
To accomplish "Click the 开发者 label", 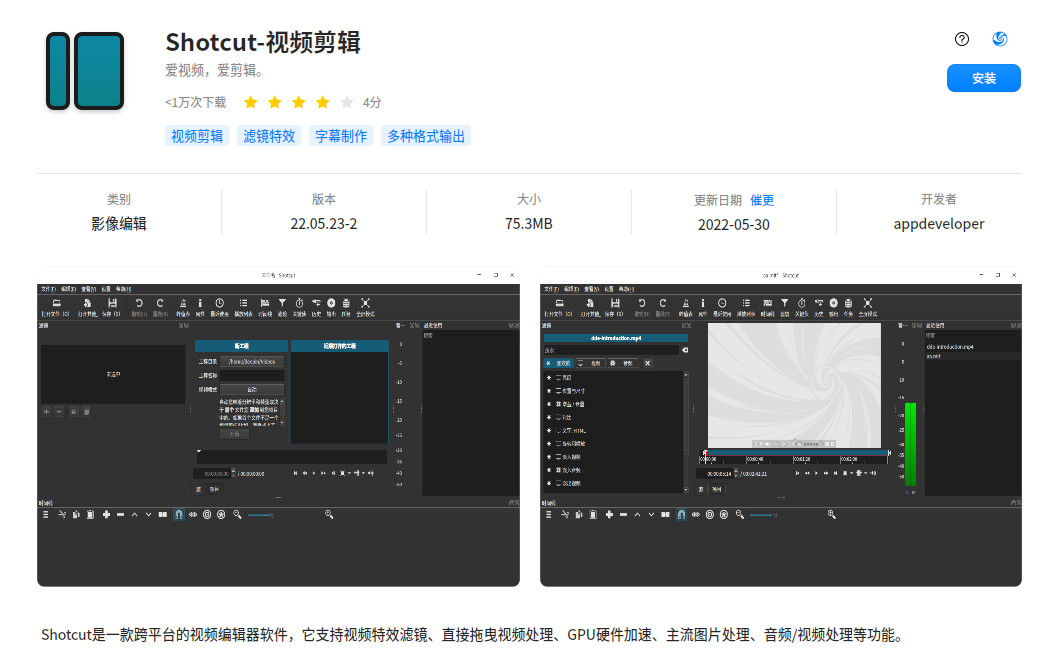I will pos(939,200).
